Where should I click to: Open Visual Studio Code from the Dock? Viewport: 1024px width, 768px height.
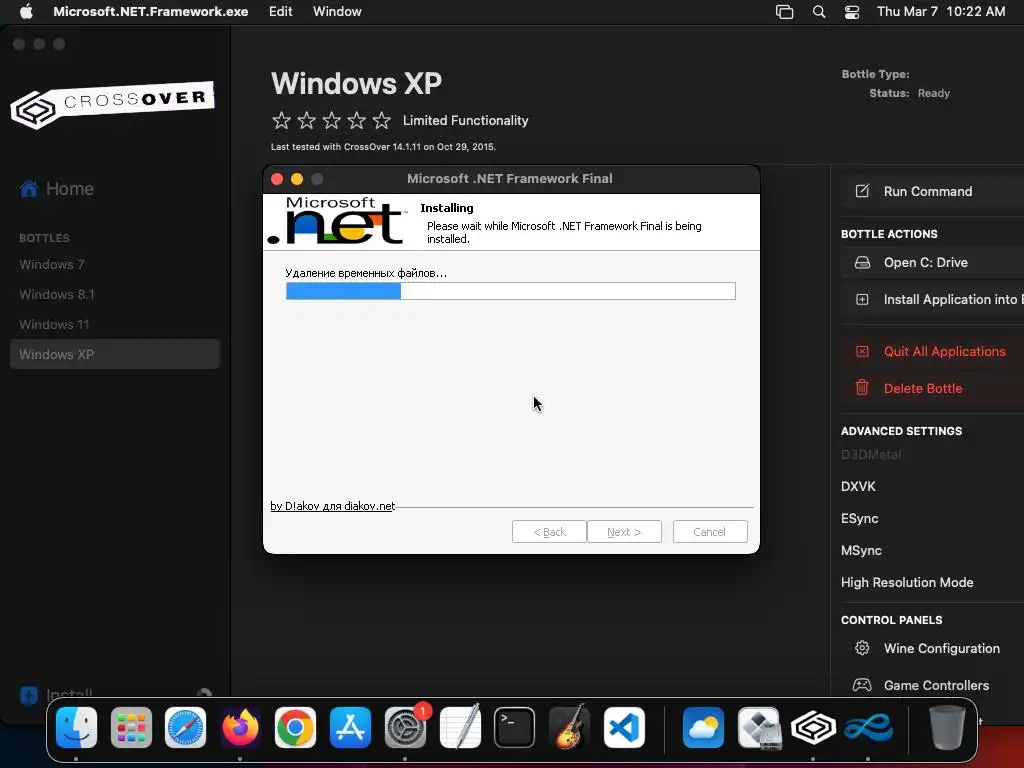(x=624, y=728)
